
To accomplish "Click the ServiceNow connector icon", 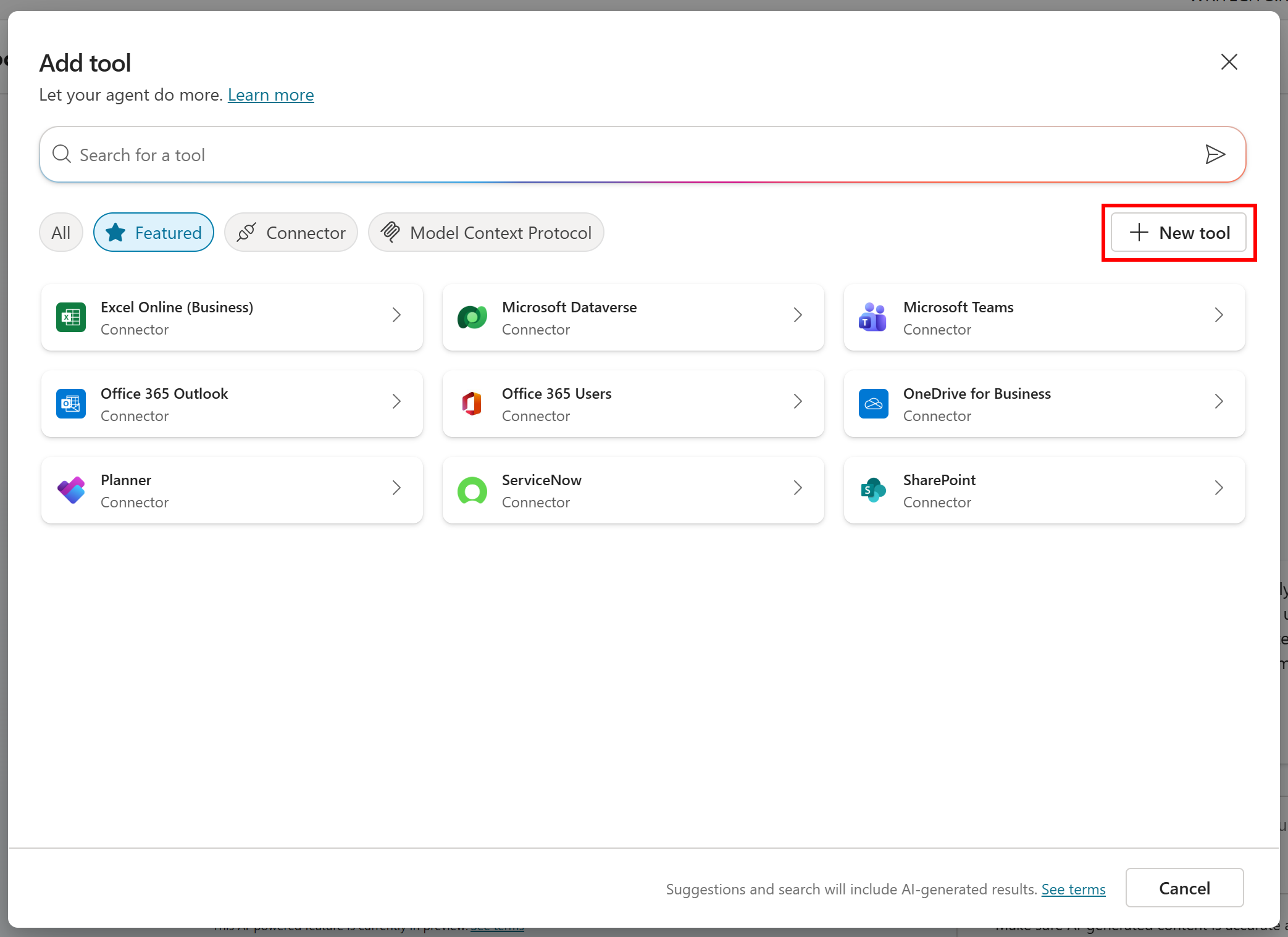I will point(472,490).
